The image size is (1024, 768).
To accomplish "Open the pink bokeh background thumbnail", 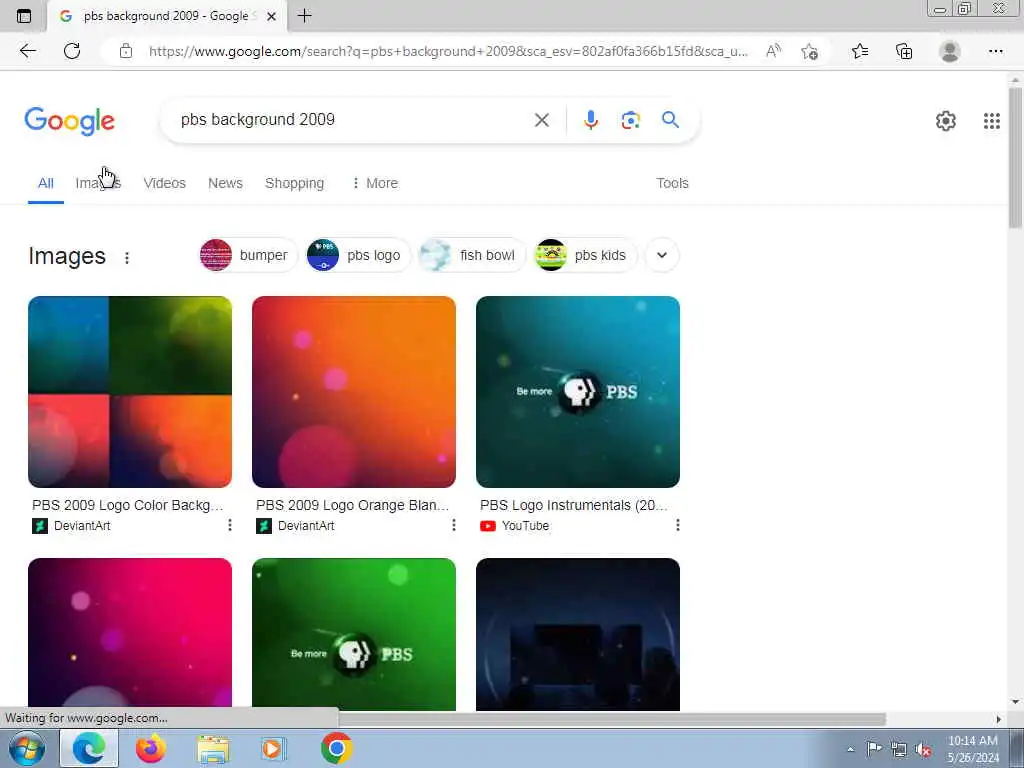I will click(130, 633).
